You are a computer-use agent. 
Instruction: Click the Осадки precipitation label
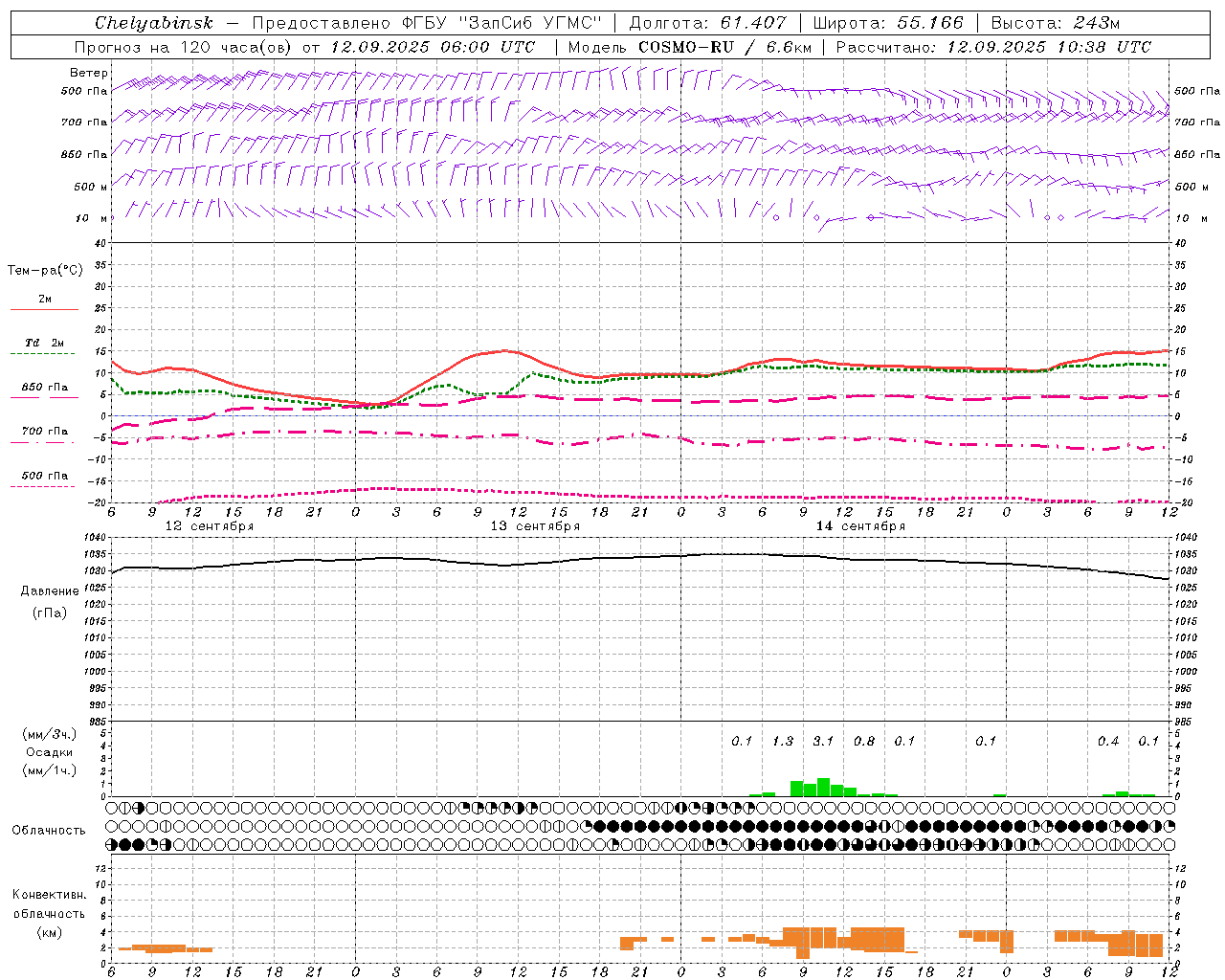click(50, 752)
